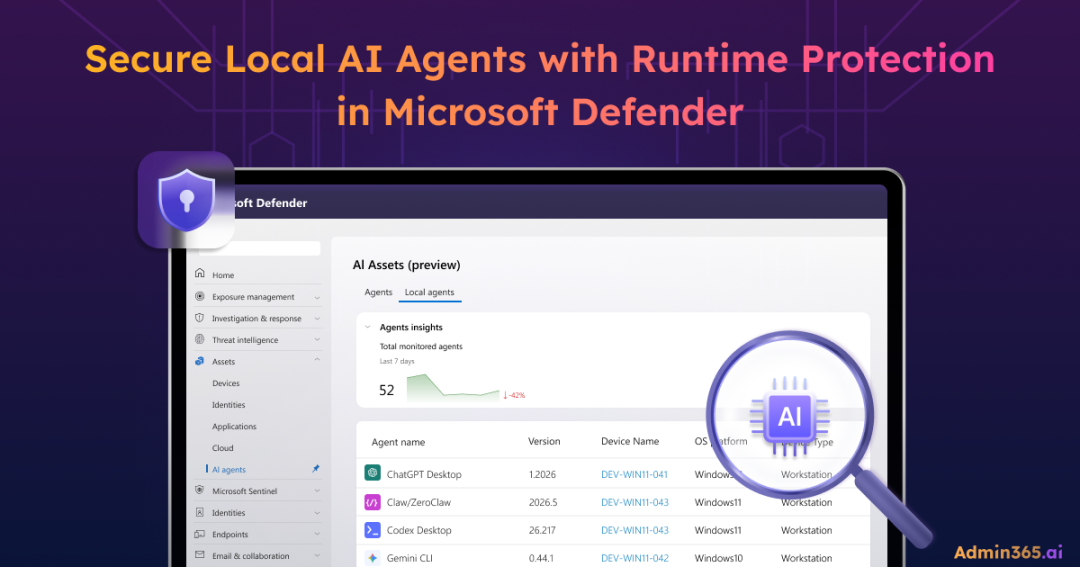Click Windows10 in Gemini CLI row

click(x=718, y=558)
